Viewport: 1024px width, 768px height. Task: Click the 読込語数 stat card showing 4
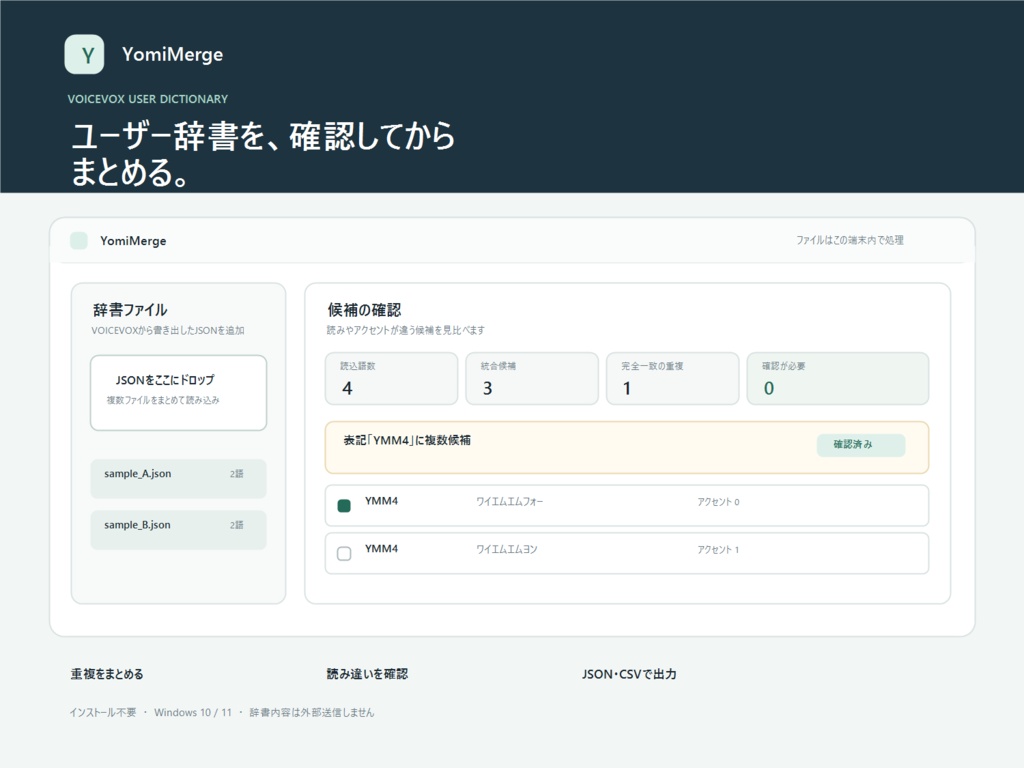pos(391,379)
